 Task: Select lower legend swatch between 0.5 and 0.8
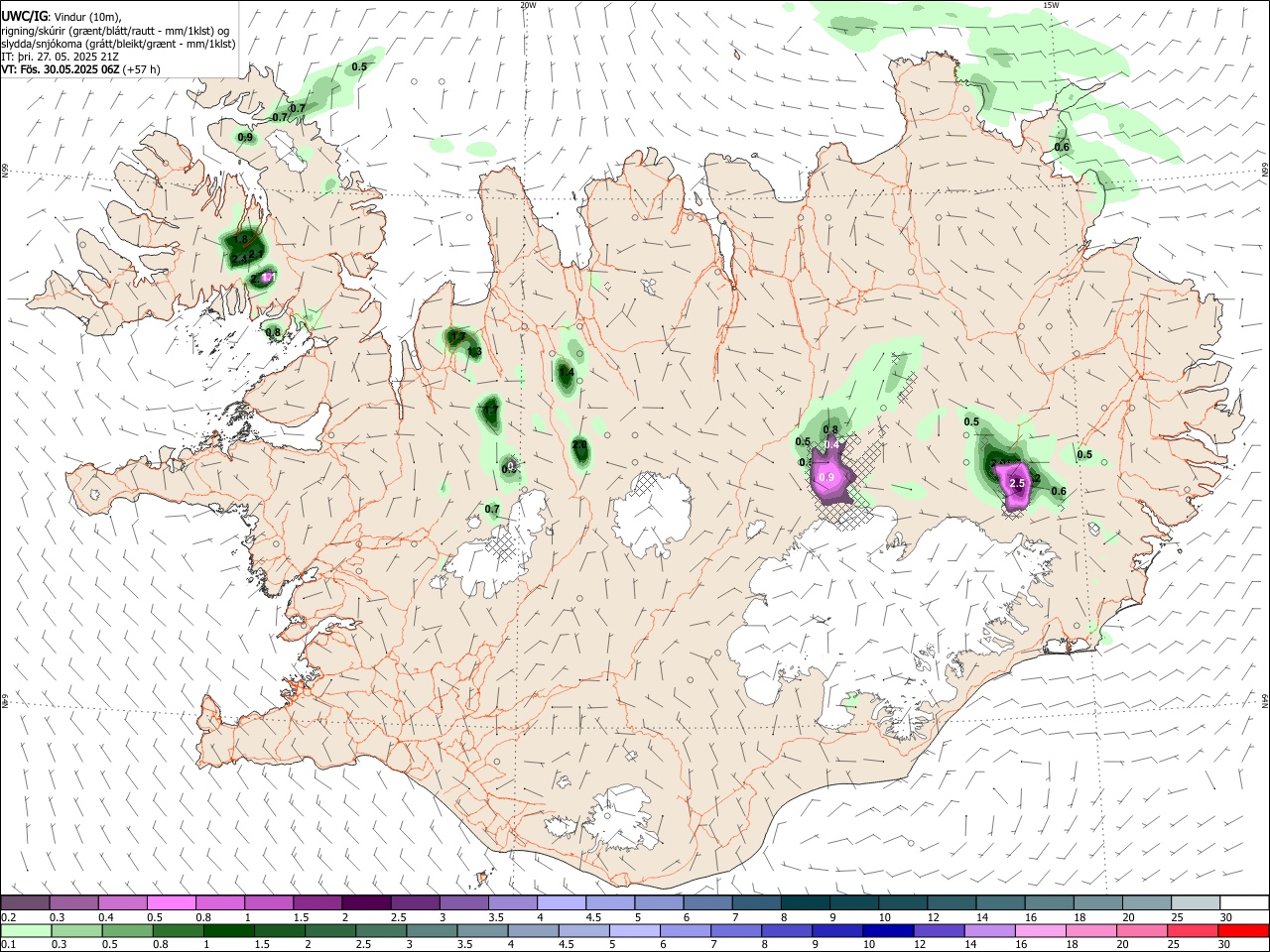[127, 930]
